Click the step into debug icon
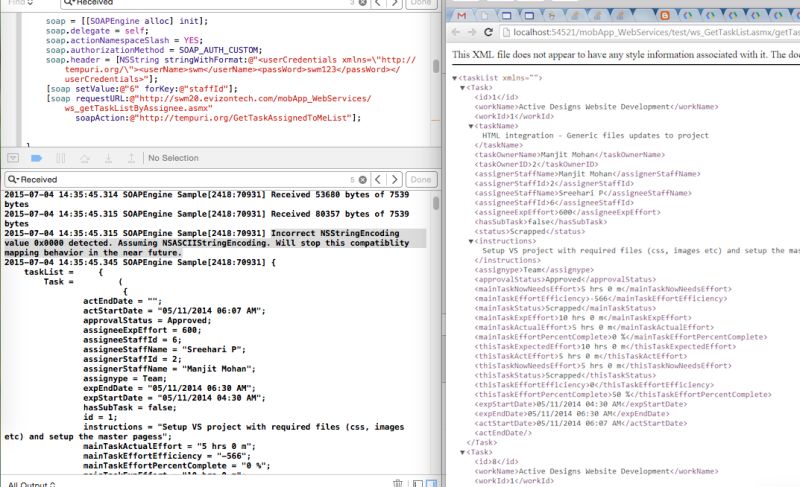The height and width of the screenshot is (487, 800). [x=108, y=158]
